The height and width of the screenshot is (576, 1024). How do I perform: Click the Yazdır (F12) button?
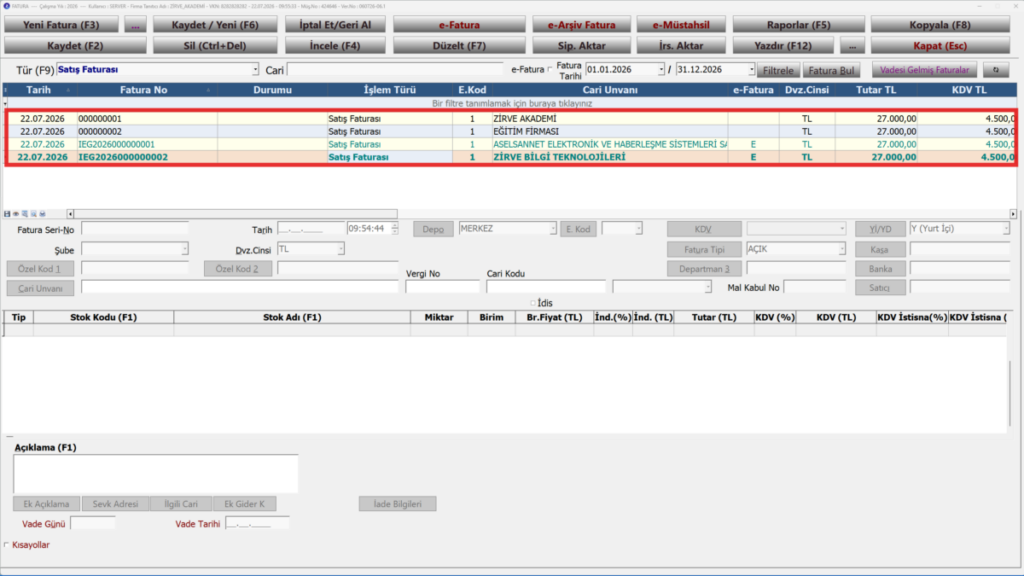(x=783, y=46)
